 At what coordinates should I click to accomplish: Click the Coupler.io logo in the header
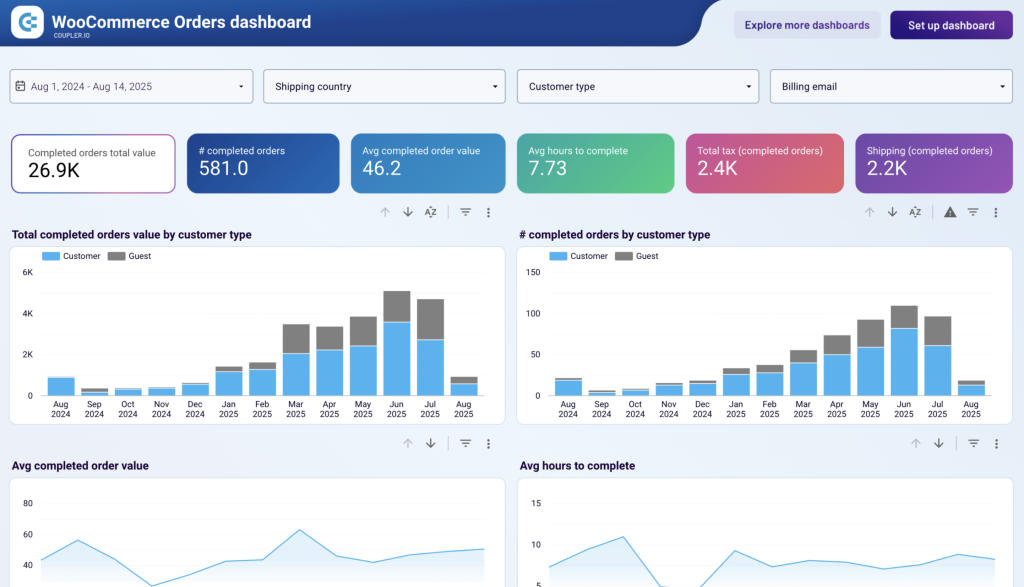pyautogui.click(x=27, y=22)
